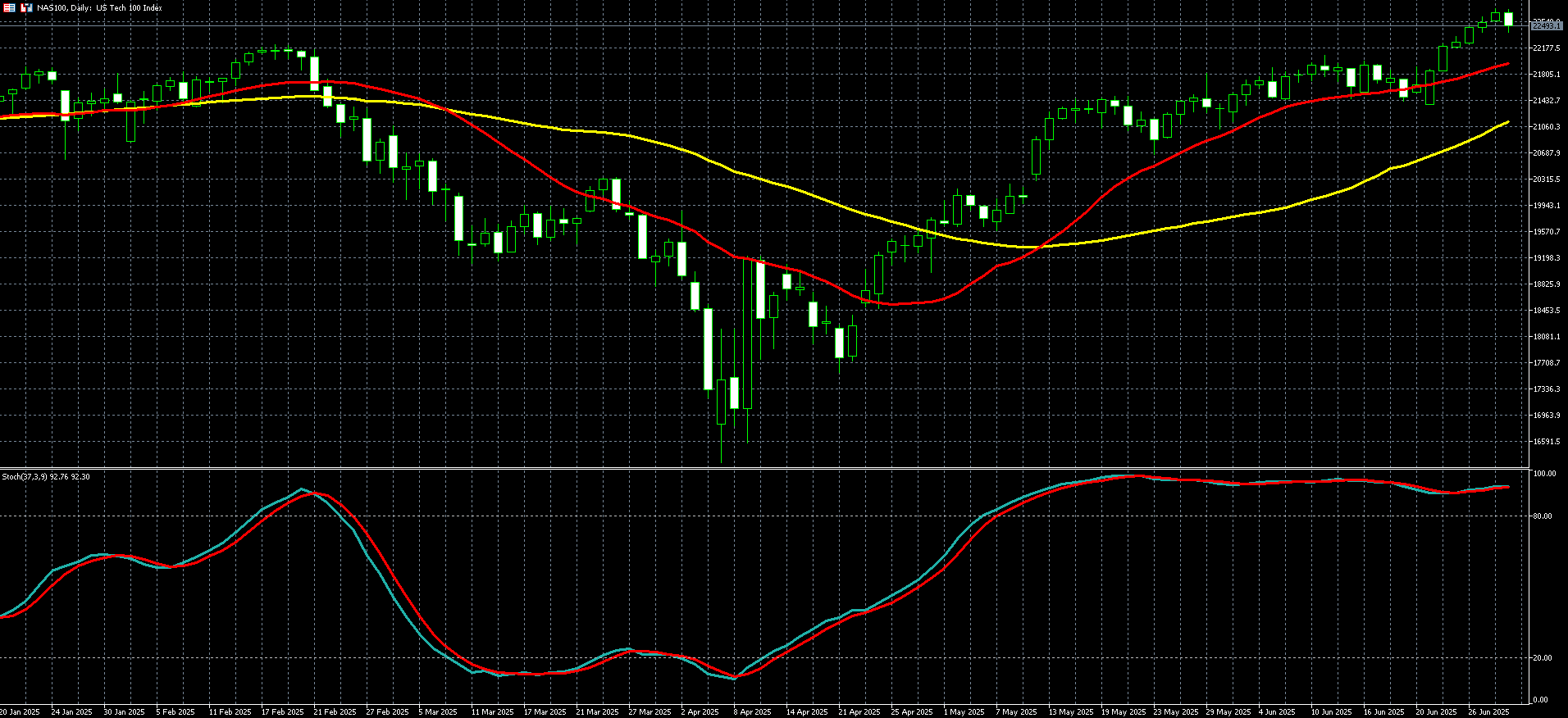The width and height of the screenshot is (1568, 718).
Task: Click the '13 May 2025' date label
Action: [1070, 712]
